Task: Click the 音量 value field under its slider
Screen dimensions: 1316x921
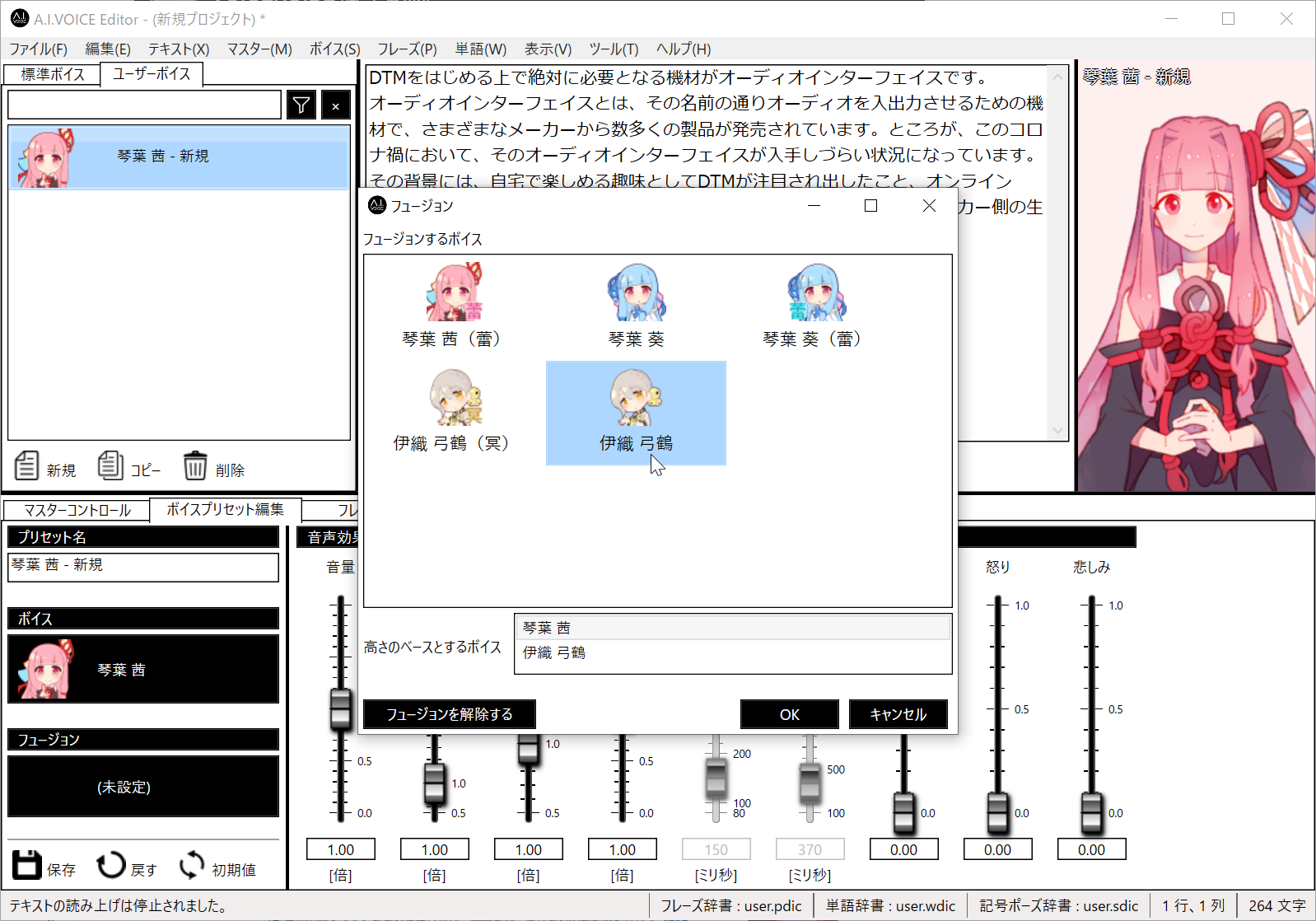Action: (341, 849)
